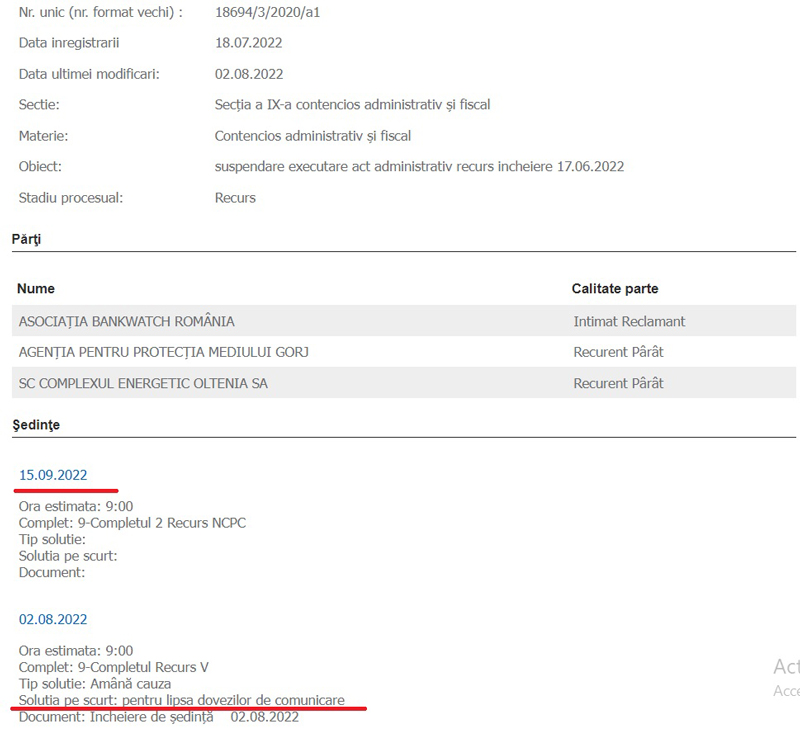Click the Stadiu procesual value Recurs

click(235, 198)
